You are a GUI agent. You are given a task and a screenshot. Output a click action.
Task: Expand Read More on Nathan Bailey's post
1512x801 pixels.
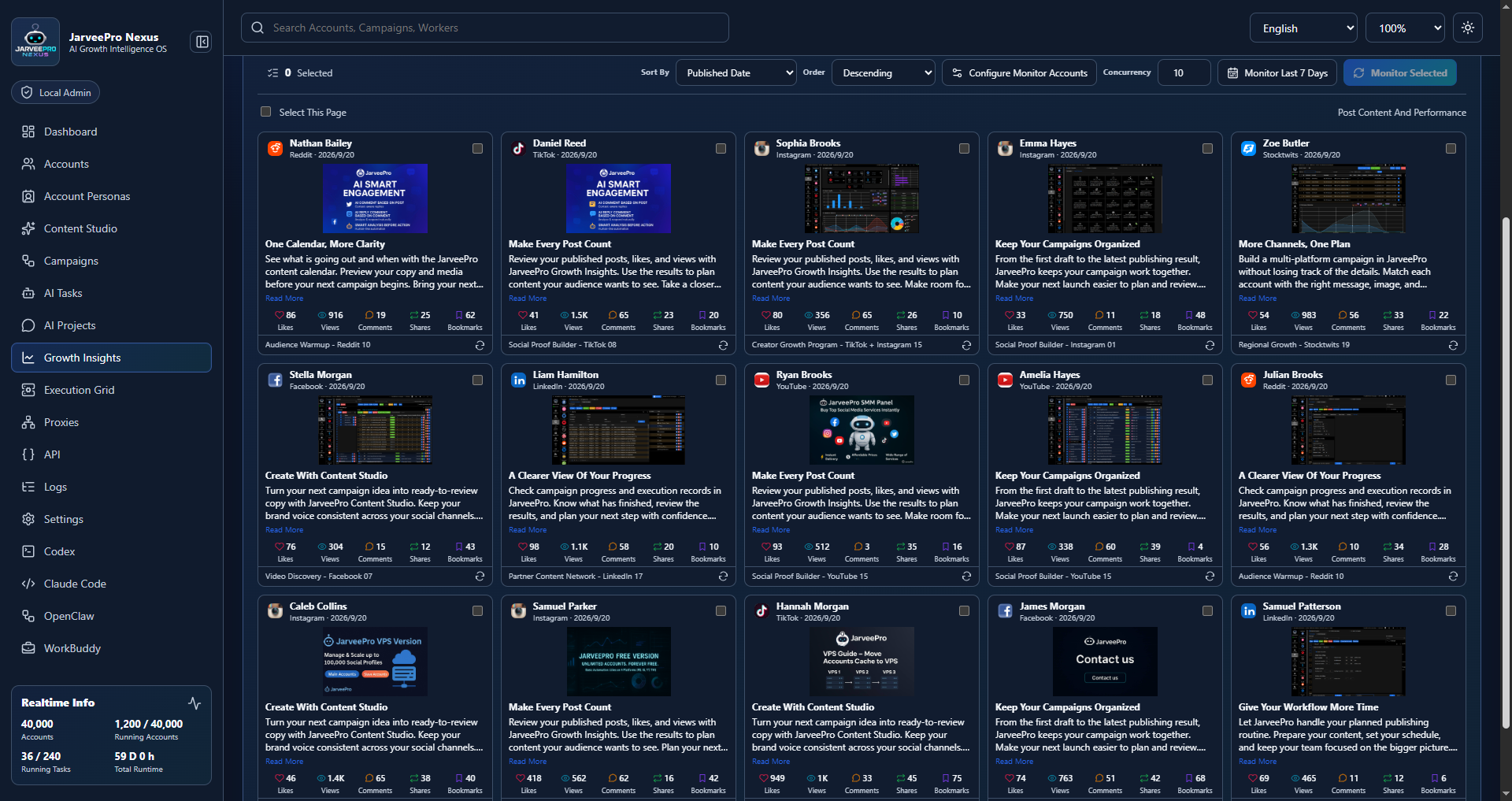[x=284, y=299]
